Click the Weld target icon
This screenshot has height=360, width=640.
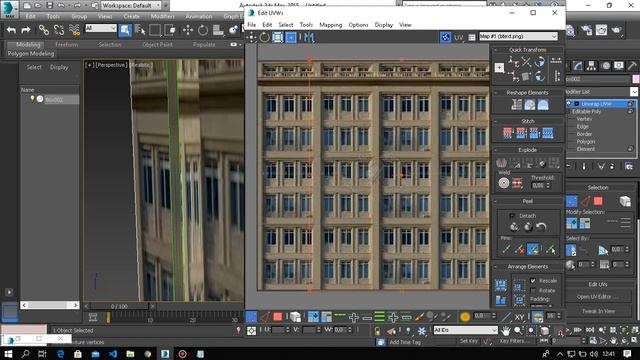coord(504,183)
